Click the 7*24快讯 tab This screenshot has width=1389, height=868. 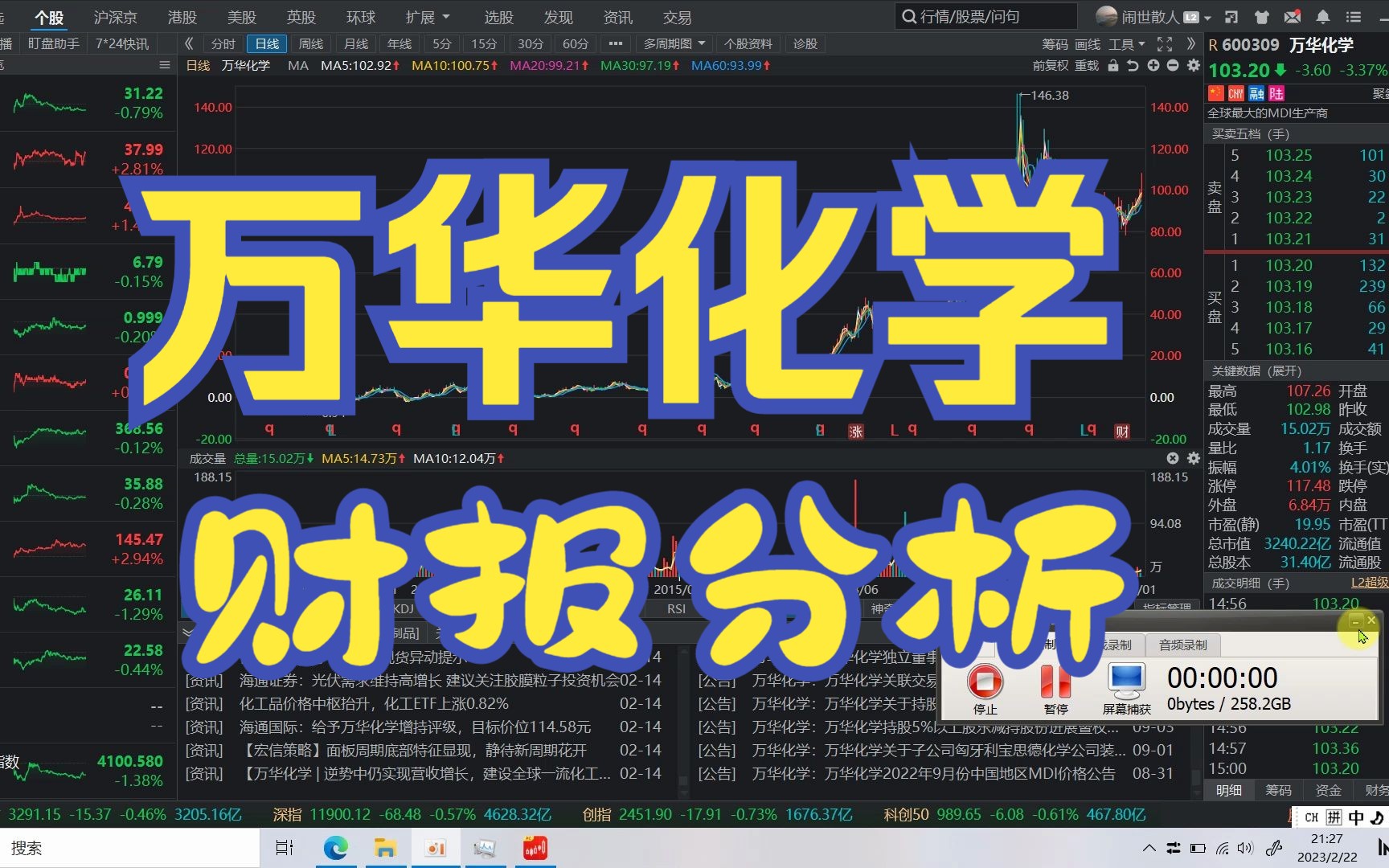coord(122,43)
